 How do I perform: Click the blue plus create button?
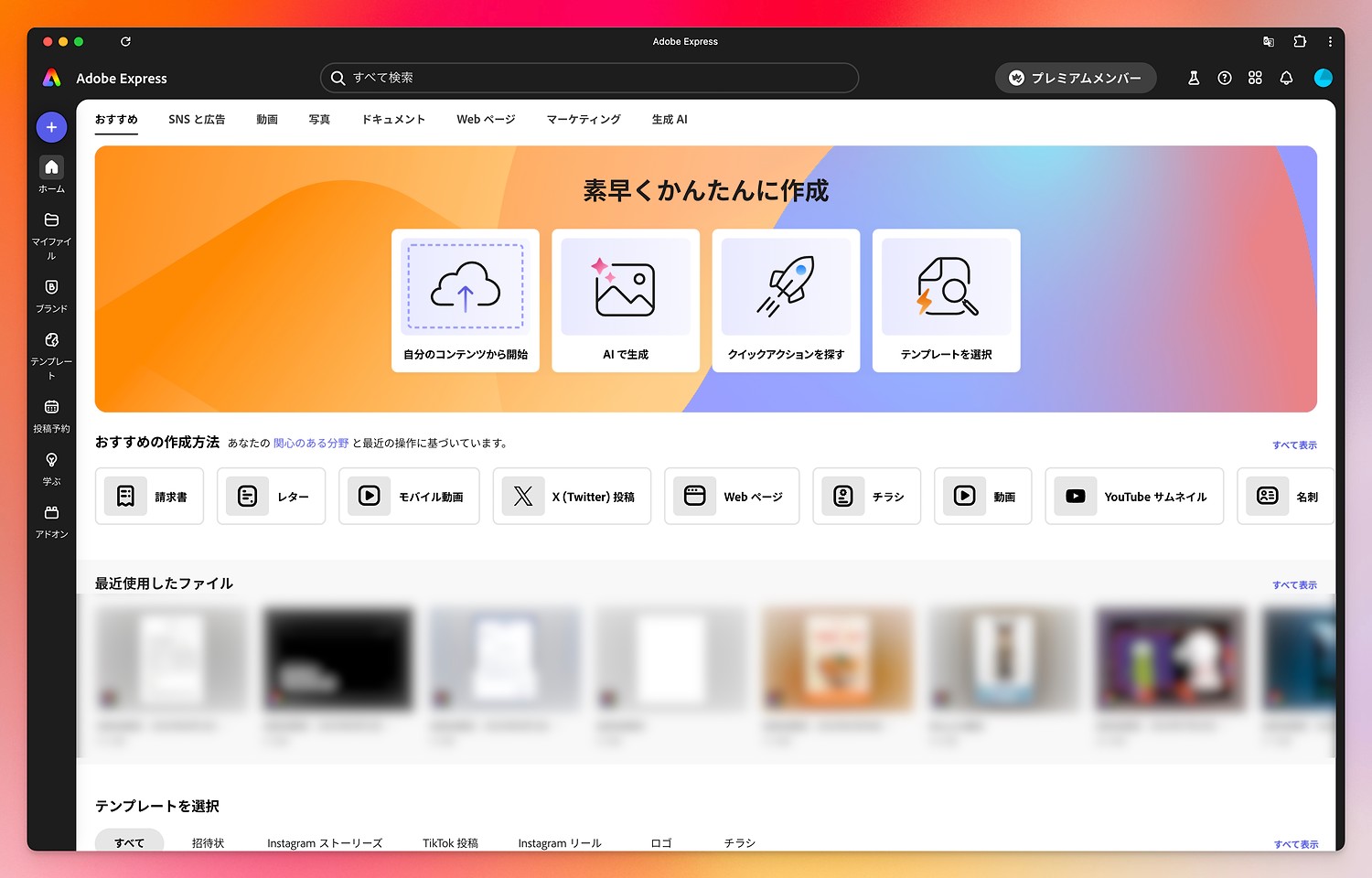click(51, 127)
